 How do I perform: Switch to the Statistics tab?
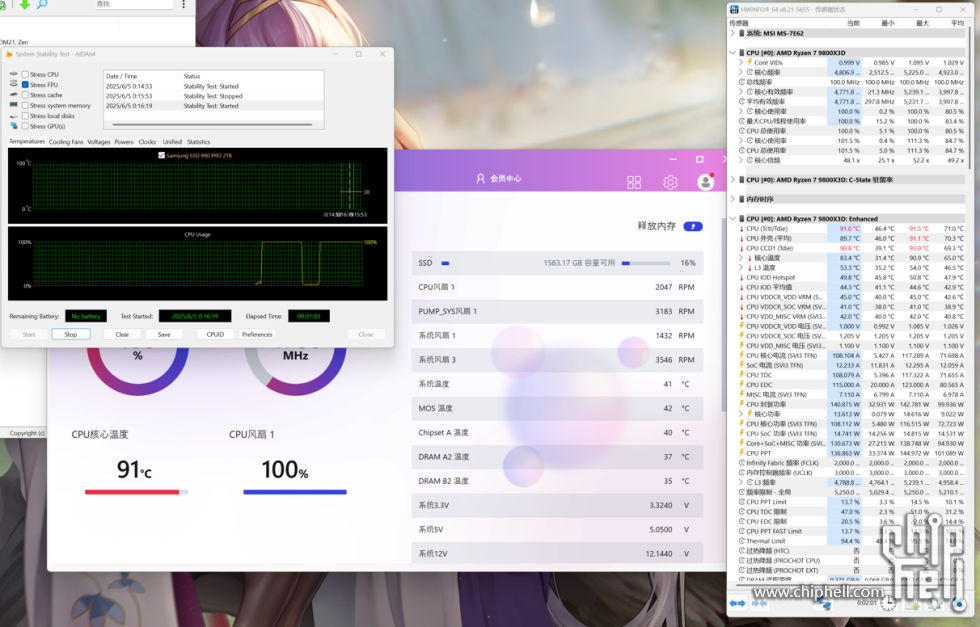tap(198, 142)
